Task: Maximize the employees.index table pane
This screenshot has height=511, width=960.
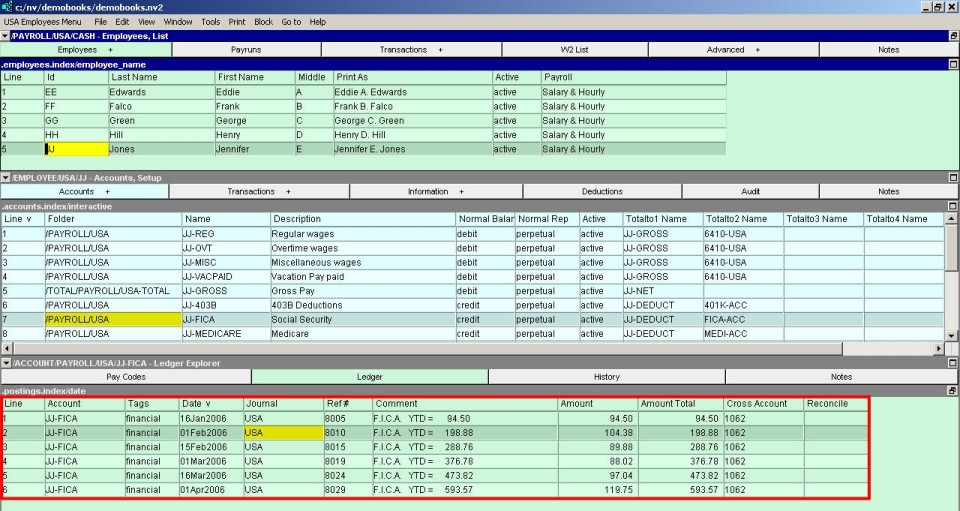Action: point(952,64)
